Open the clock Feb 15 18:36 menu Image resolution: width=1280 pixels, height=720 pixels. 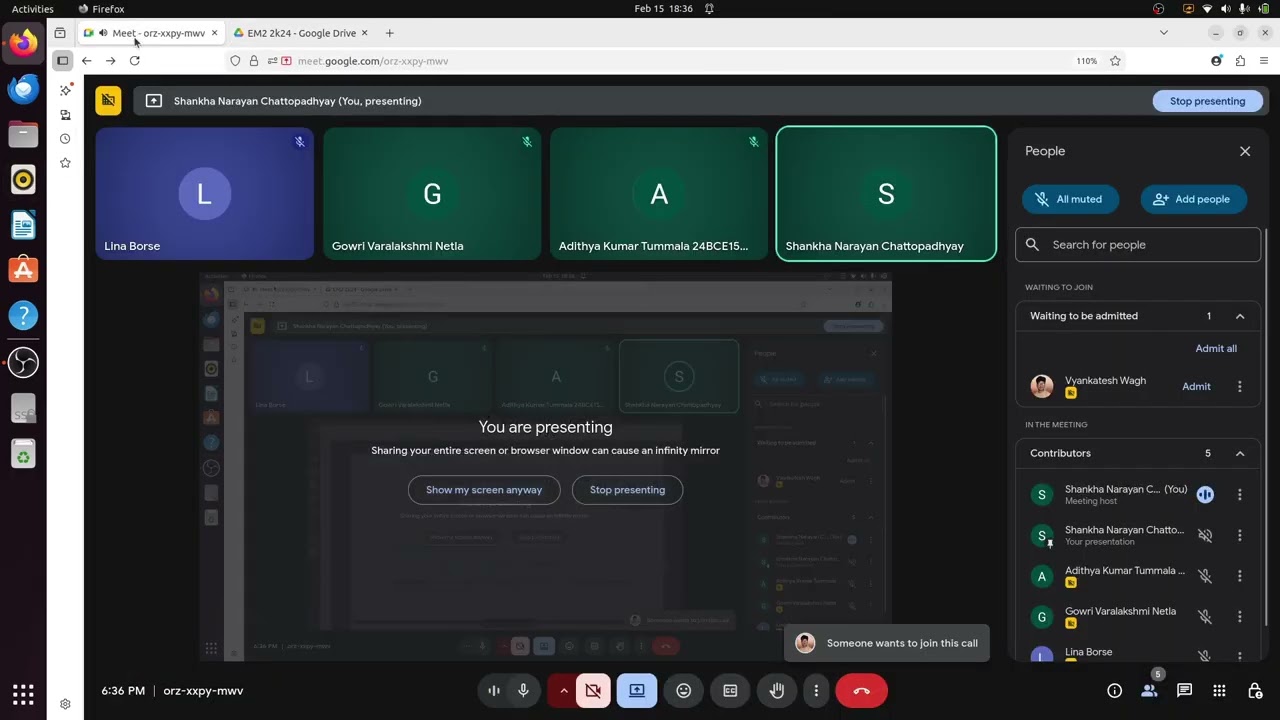point(663,9)
